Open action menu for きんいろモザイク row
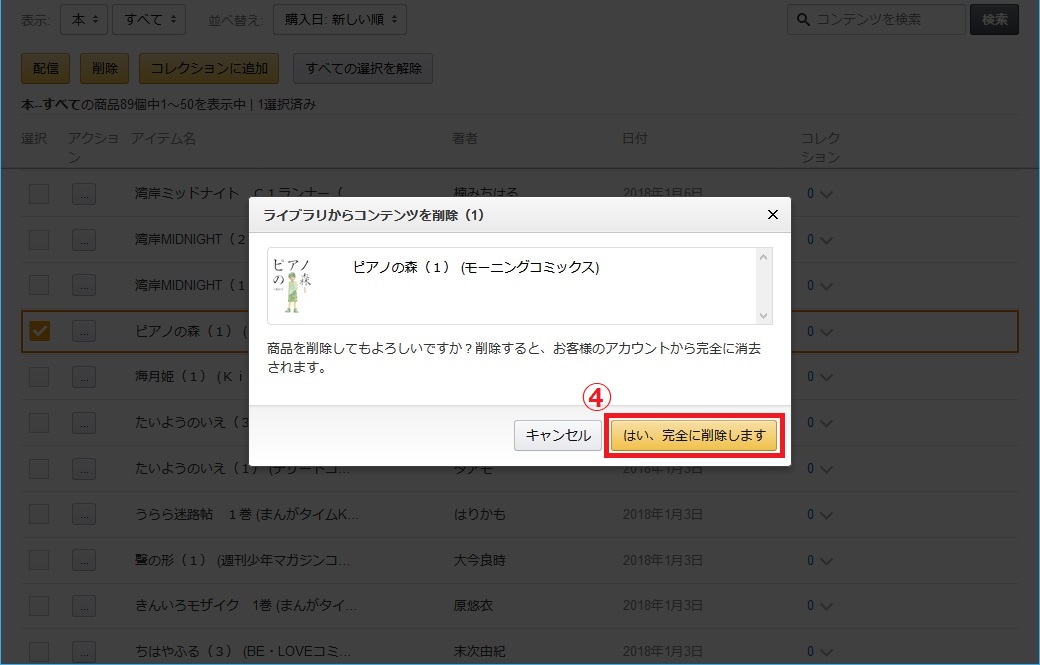The image size is (1040, 665). pos(84,605)
